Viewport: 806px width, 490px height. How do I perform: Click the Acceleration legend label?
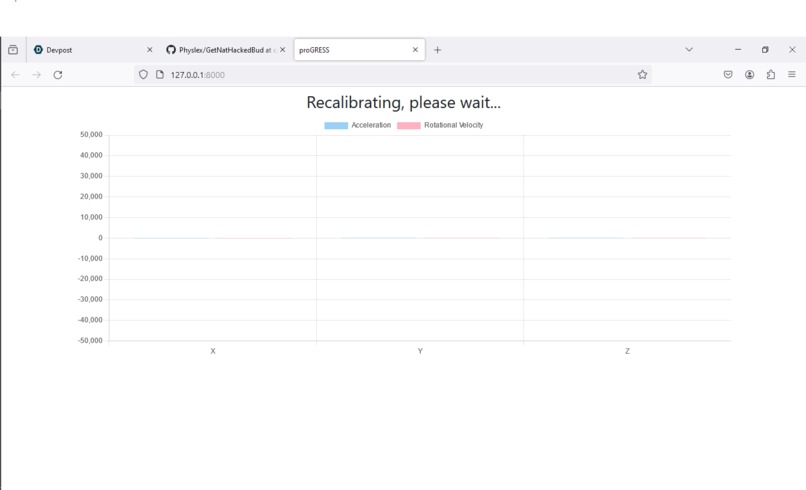point(371,125)
